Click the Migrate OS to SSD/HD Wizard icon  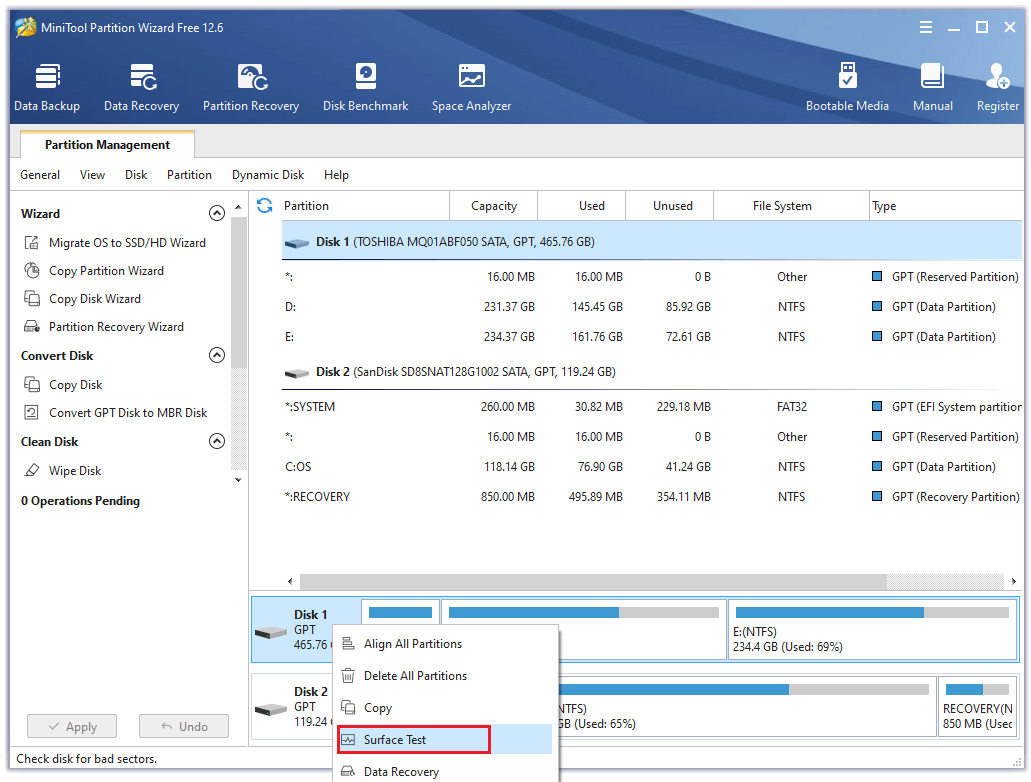click(32, 243)
